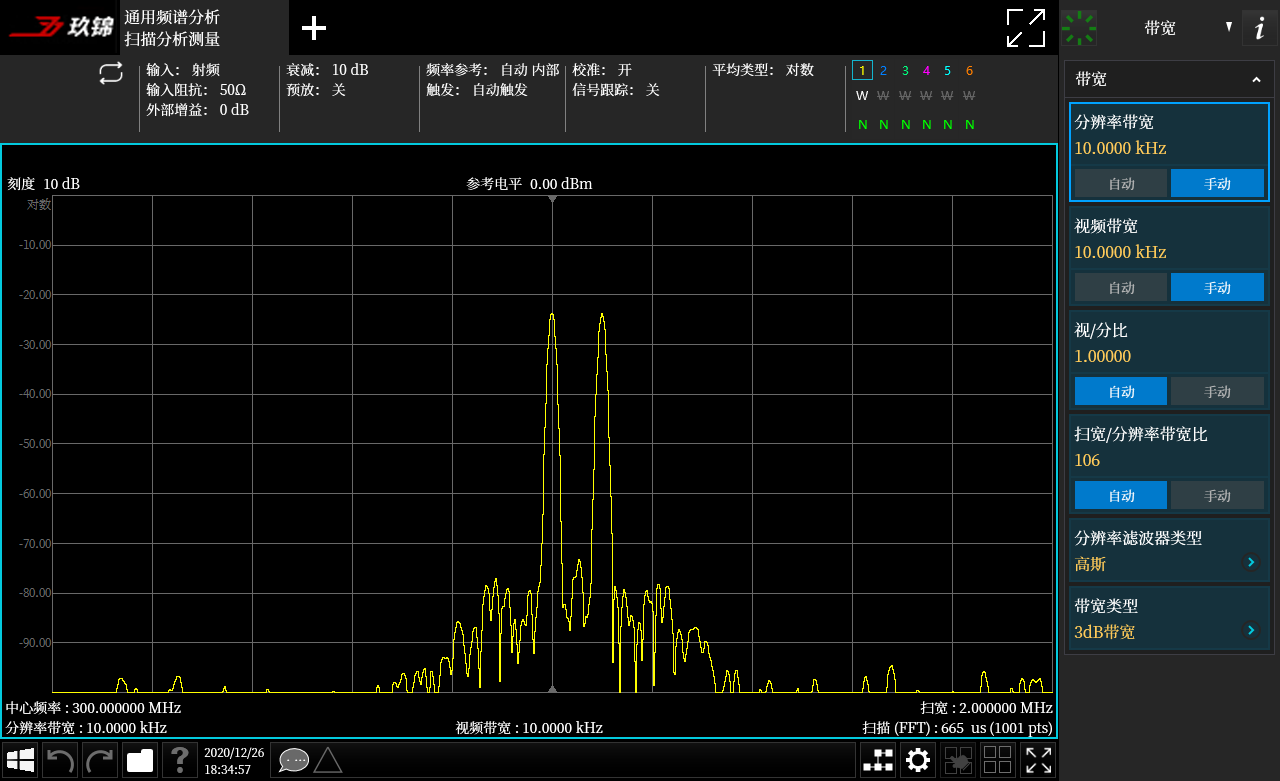
Task: Open the file folder icon
Action: tap(140, 761)
